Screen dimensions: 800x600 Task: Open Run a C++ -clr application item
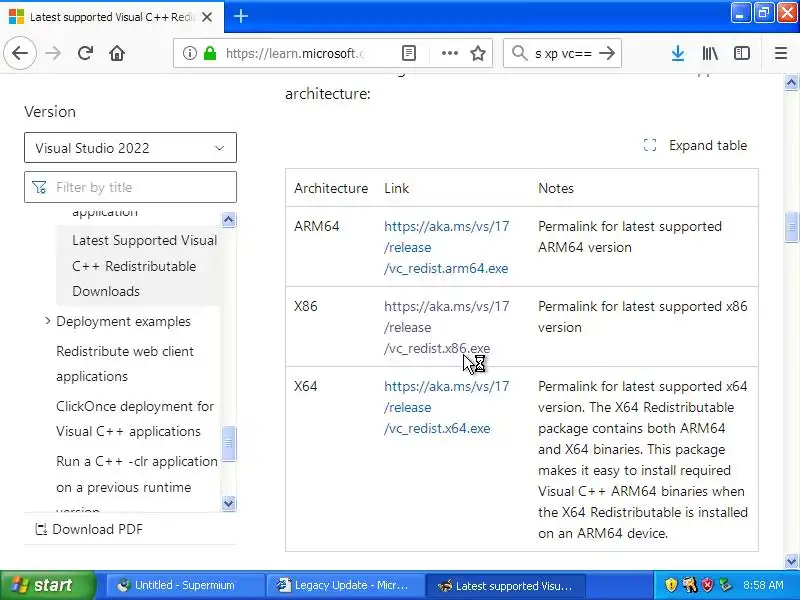(137, 474)
